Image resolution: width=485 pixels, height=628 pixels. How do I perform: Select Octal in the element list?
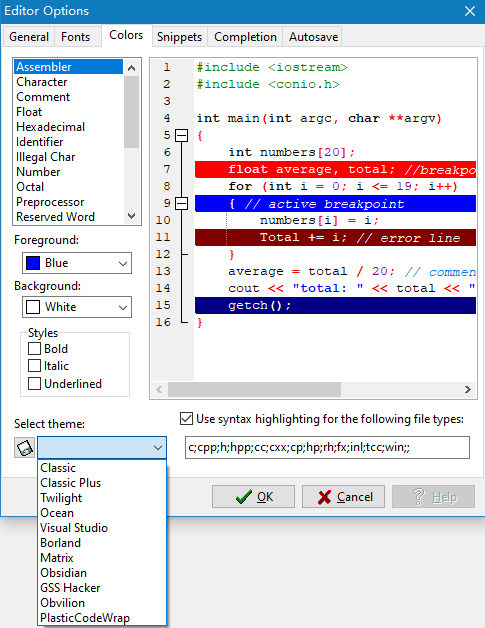pyautogui.click(x=68, y=187)
